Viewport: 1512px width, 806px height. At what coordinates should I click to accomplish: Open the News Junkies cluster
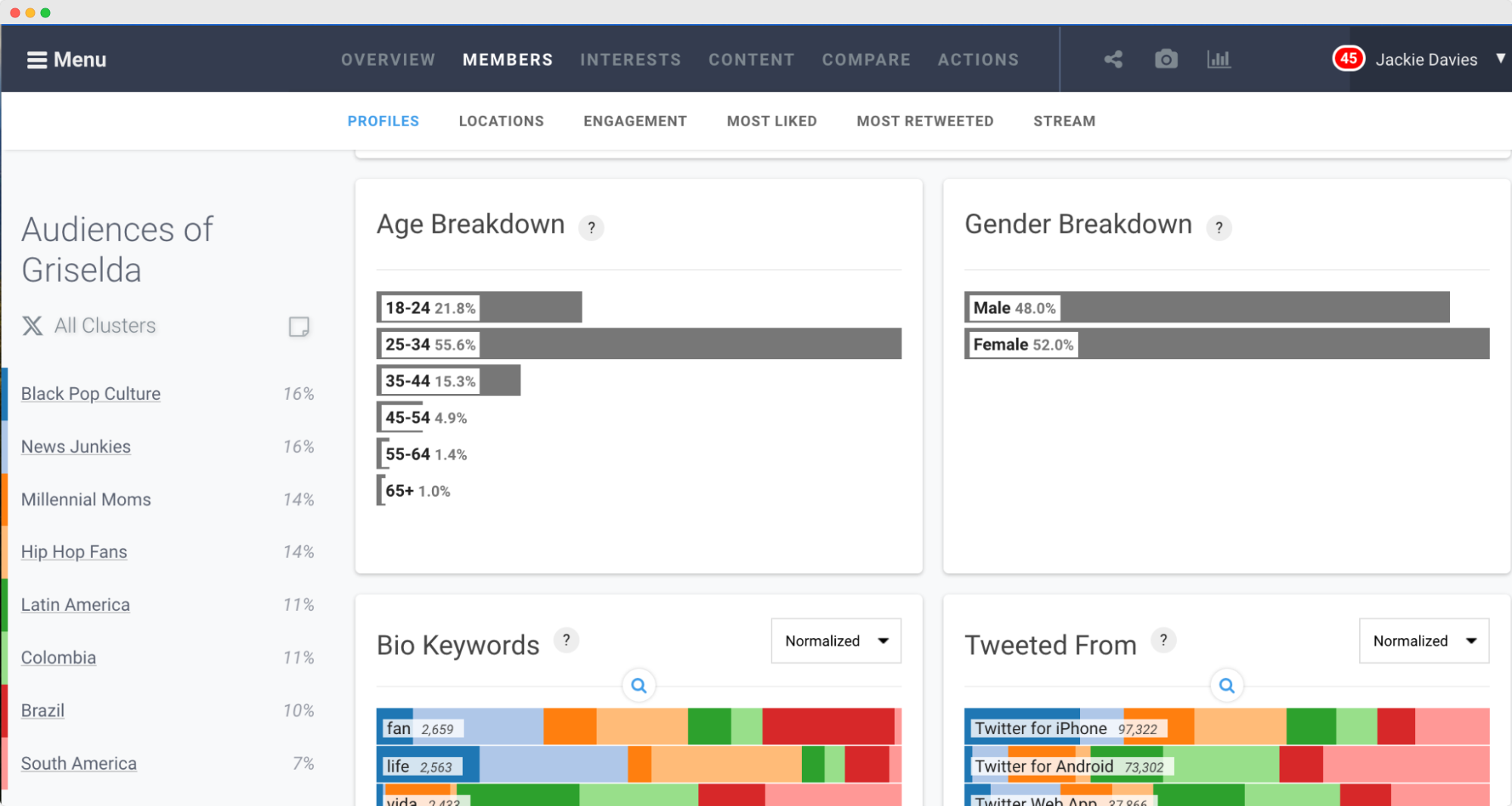[76, 447]
